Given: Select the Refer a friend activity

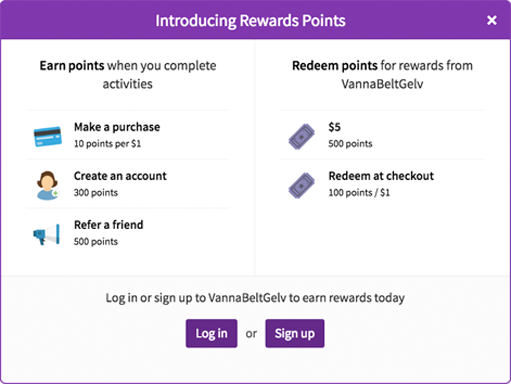Looking at the screenshot, I should point(109,225).
